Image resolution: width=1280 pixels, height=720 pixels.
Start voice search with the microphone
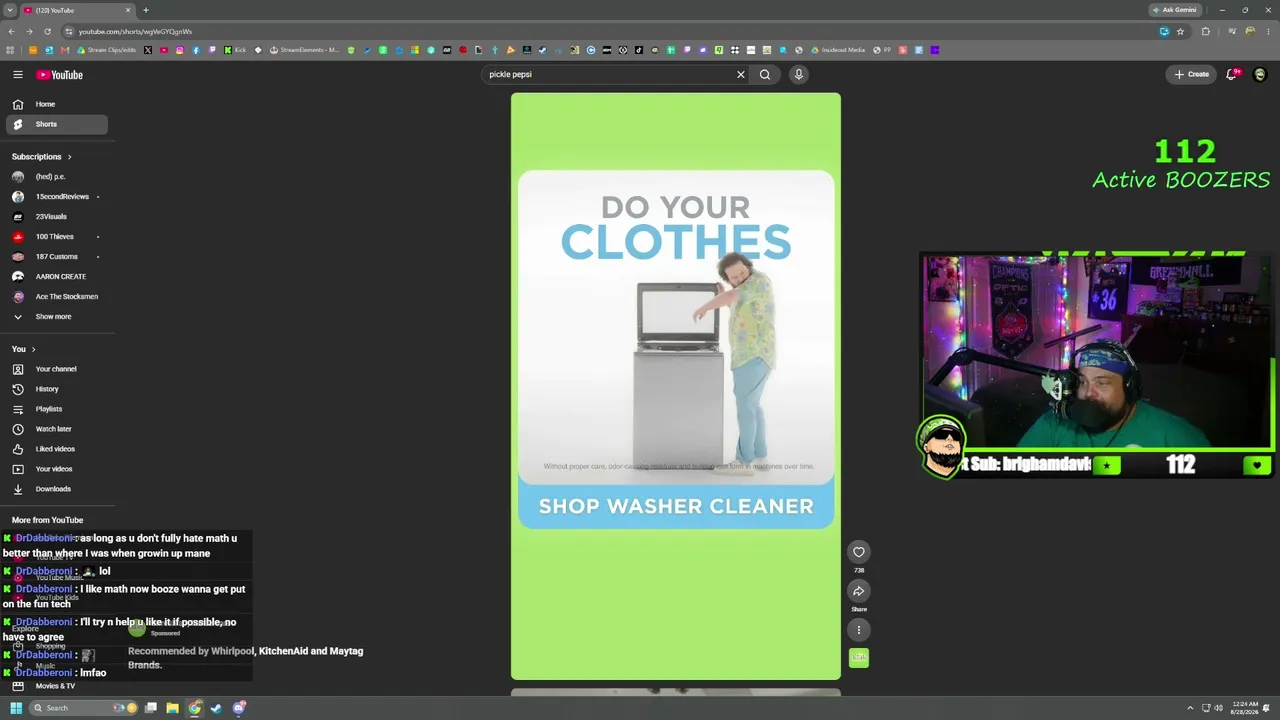coord(799,75)
